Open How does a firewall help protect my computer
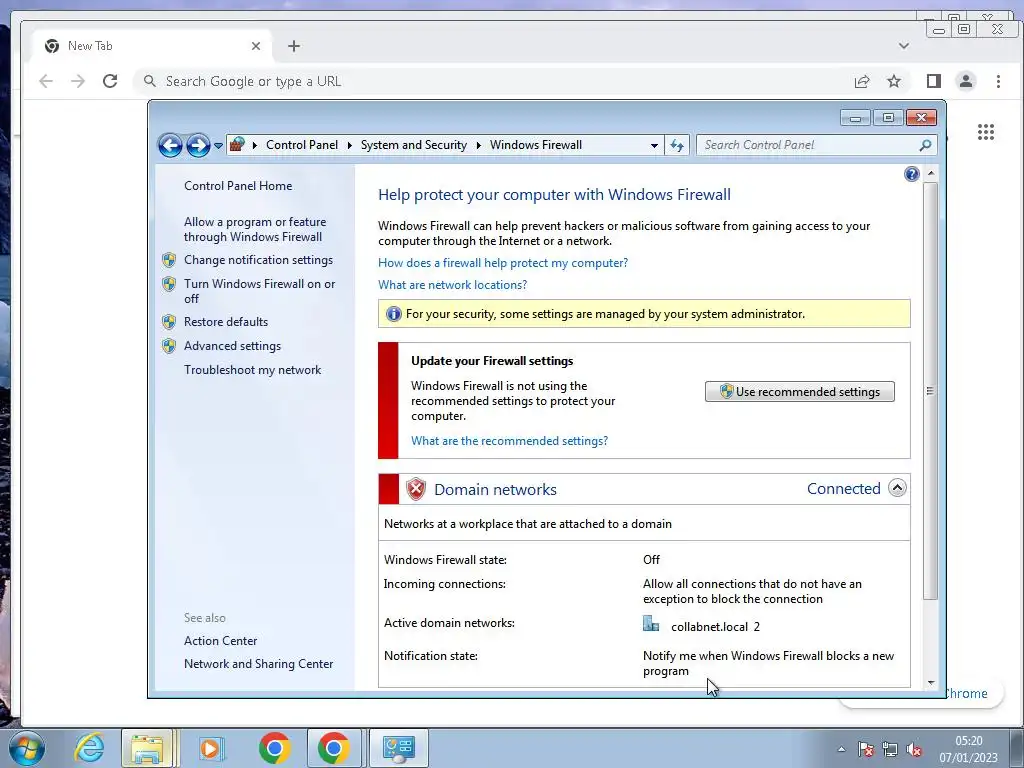Screen dimensions: 1024x768 point(503,263)
